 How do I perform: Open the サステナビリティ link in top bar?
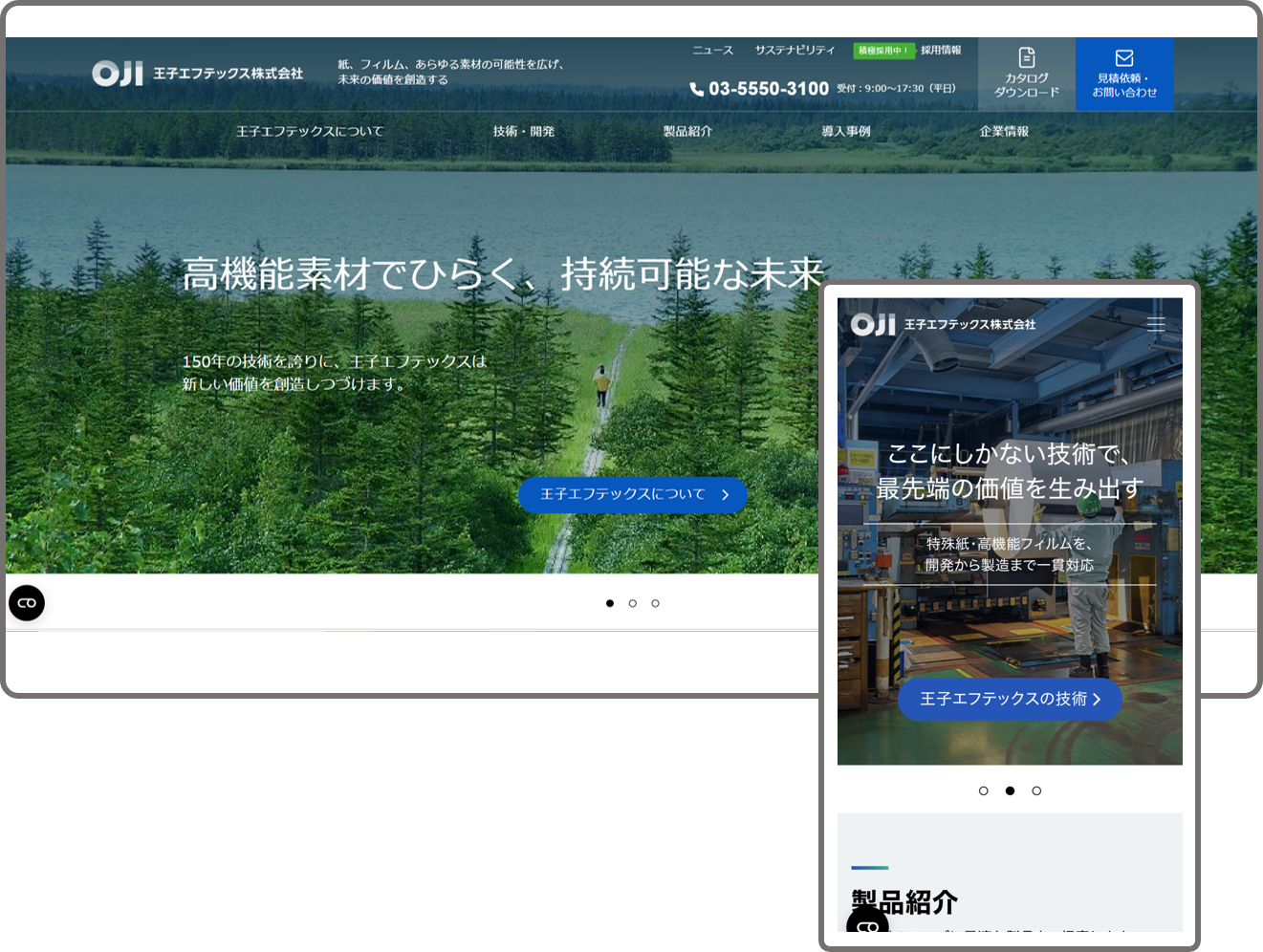(x=795, y=51)
